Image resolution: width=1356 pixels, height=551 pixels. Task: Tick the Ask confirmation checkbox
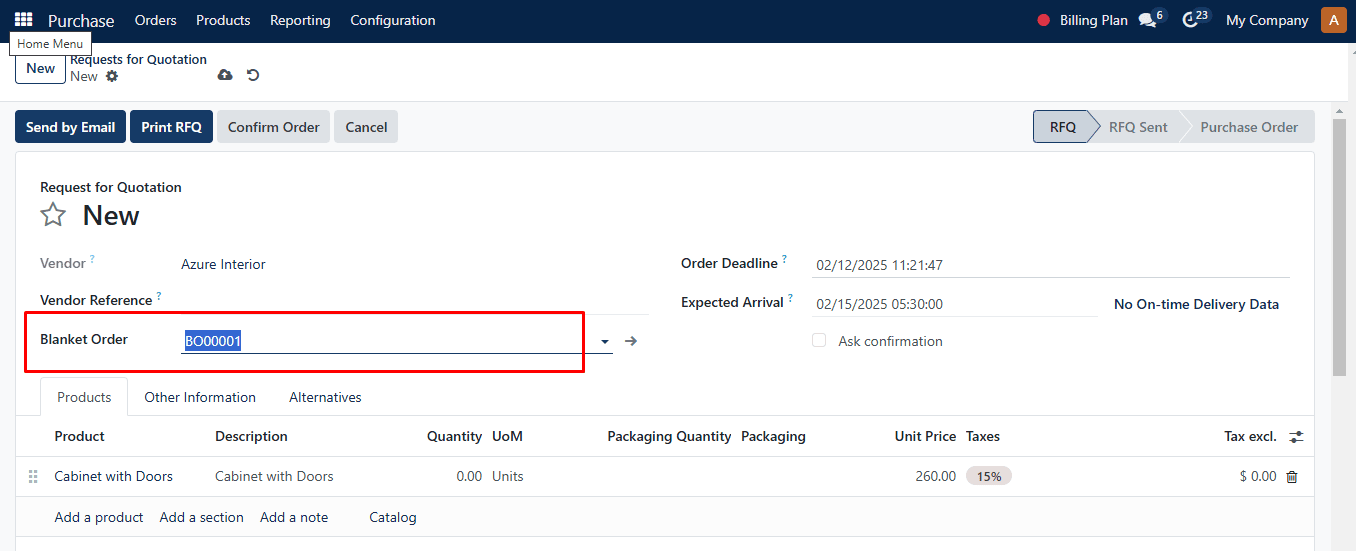tap(819, 341)
